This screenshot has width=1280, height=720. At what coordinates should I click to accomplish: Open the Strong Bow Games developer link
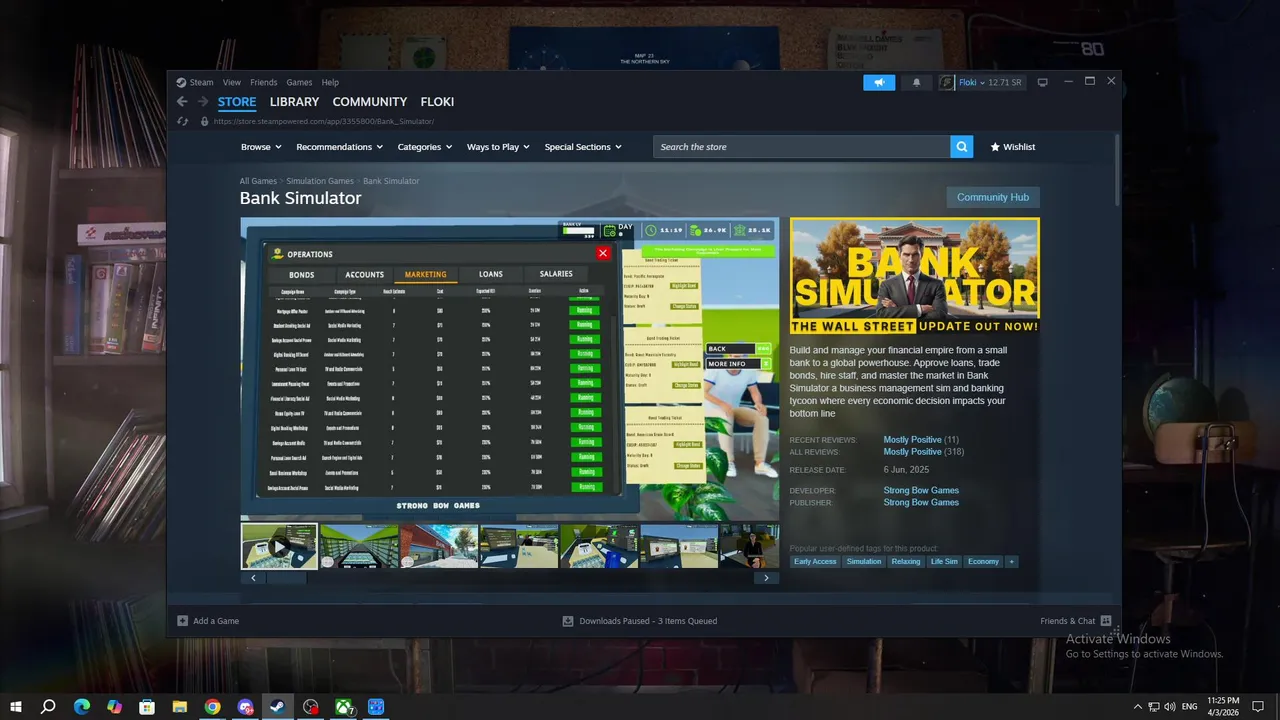pyautogui.click(x=921, y=490)
